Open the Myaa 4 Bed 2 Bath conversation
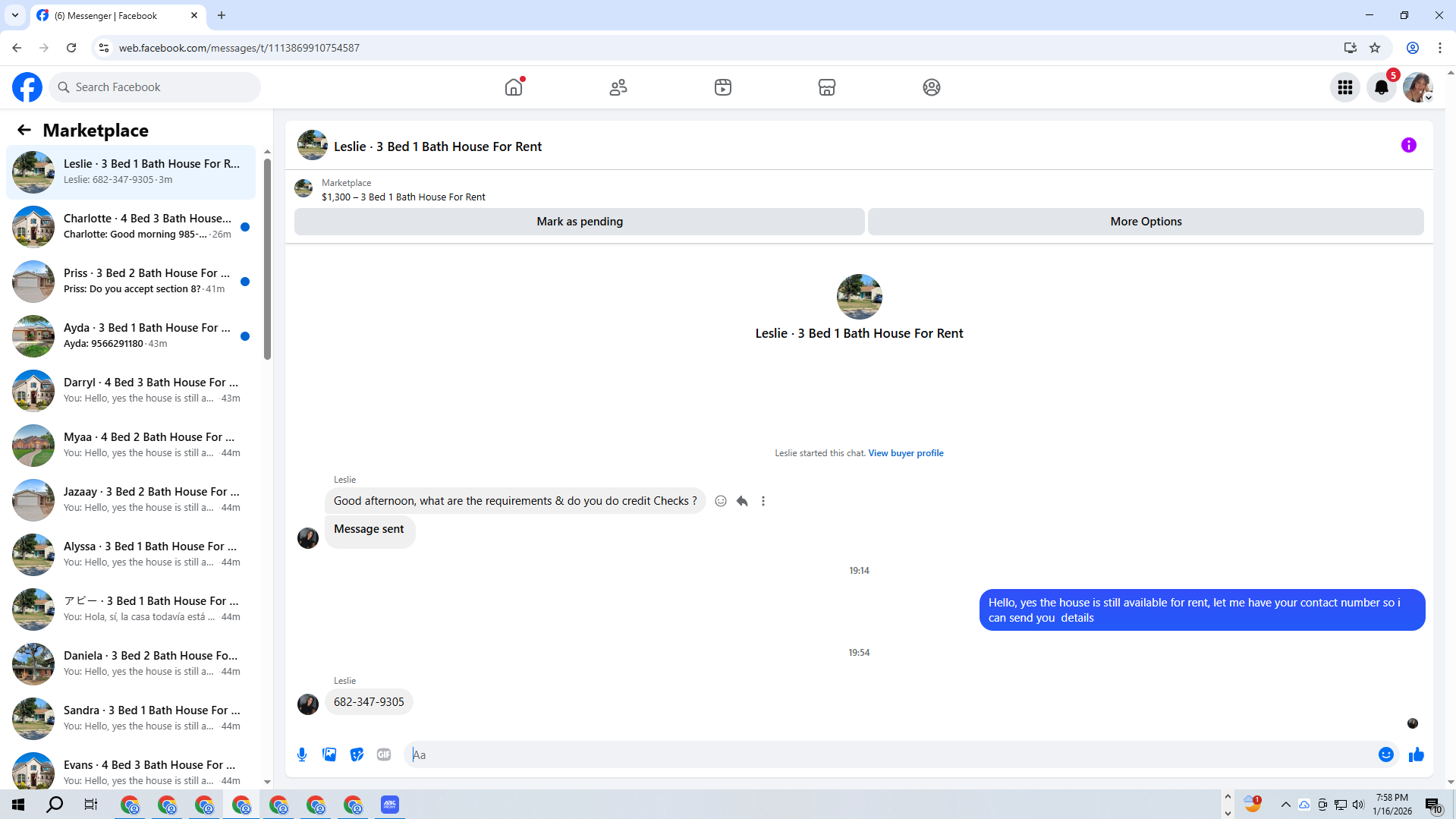 [x=131, y=445]
